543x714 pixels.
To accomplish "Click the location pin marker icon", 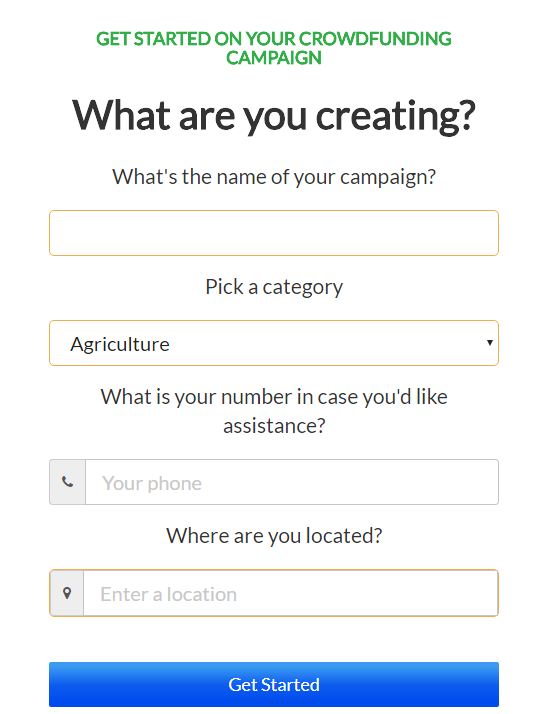I will pyautogui.click(x=67, y=593).
